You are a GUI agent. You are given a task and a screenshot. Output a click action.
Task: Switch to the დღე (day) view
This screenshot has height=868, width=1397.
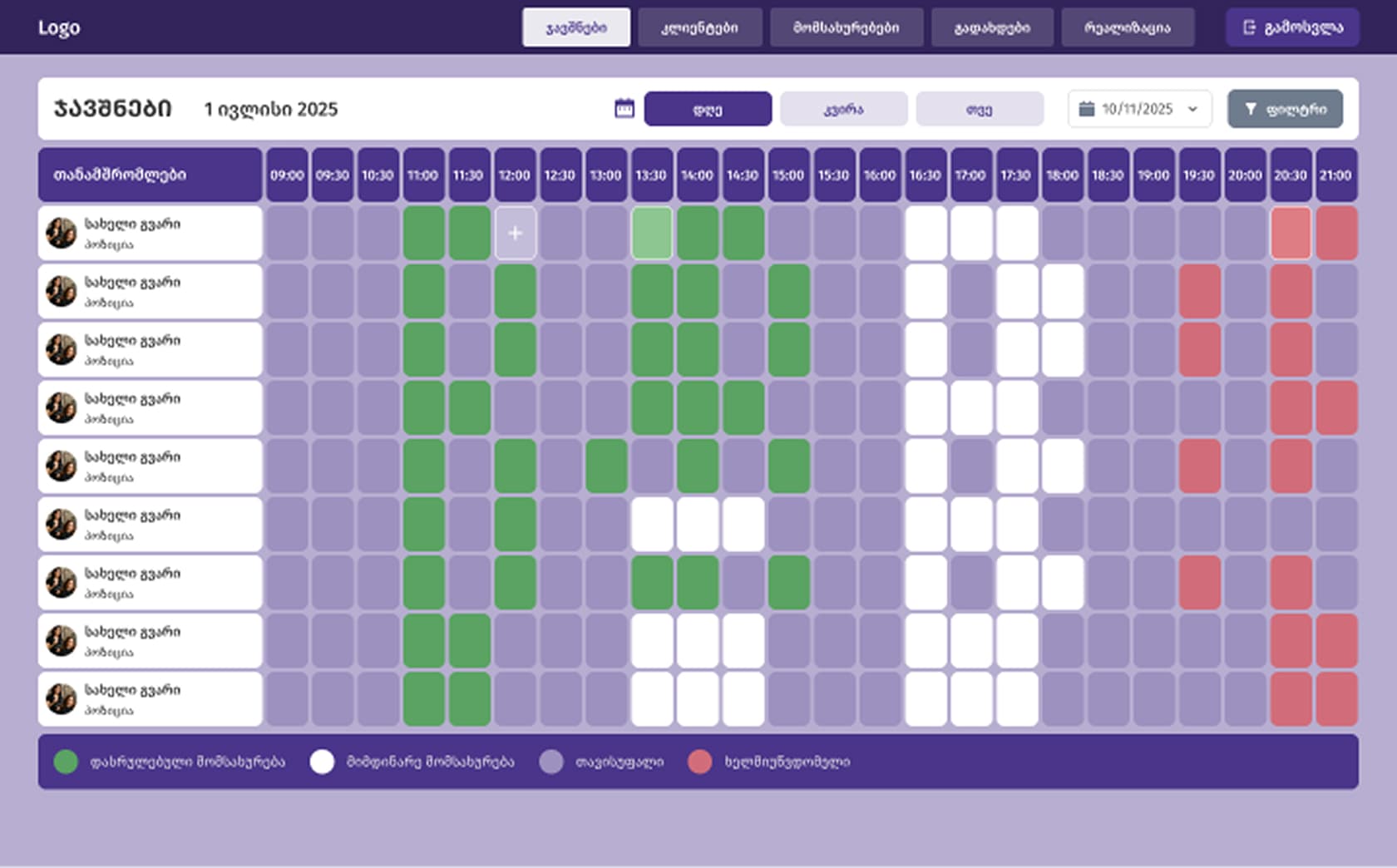708,109
